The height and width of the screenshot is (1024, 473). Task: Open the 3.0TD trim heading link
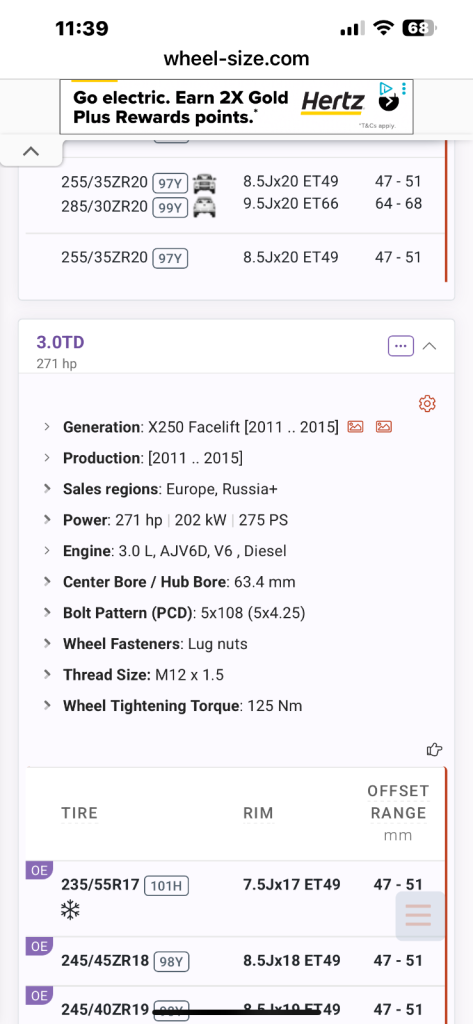pyautogui.click(x=60, y=342)
